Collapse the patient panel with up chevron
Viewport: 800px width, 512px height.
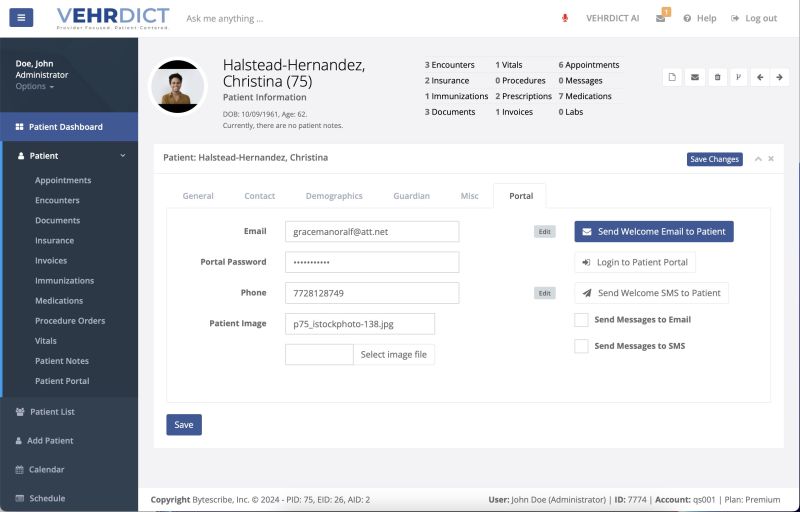point(758,159)
